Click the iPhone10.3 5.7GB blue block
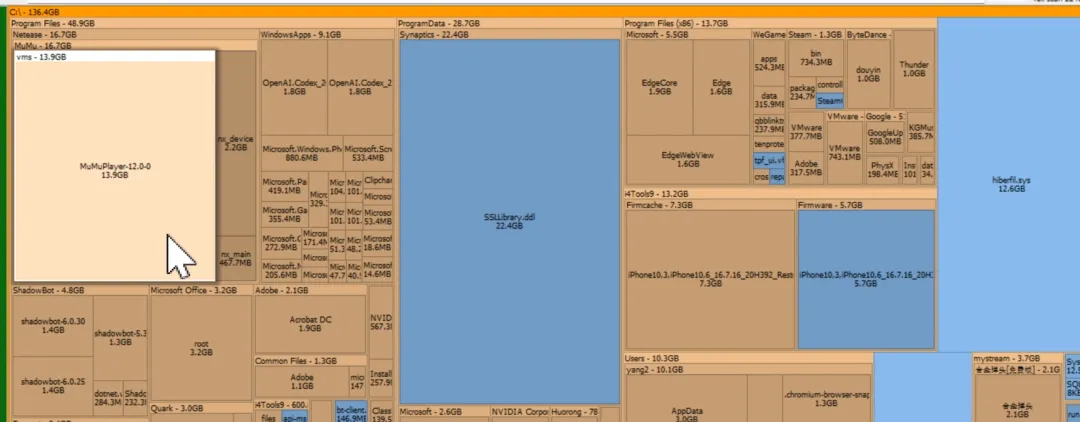Image resolution: width=1080 pixels, height=422 pixels. pos(866,279)
